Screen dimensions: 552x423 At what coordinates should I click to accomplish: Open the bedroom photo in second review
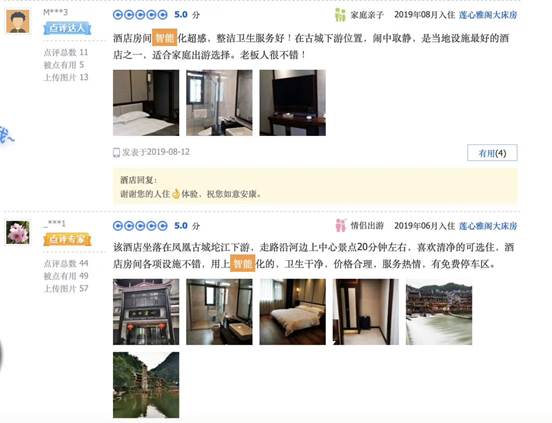tap(293, 312)
